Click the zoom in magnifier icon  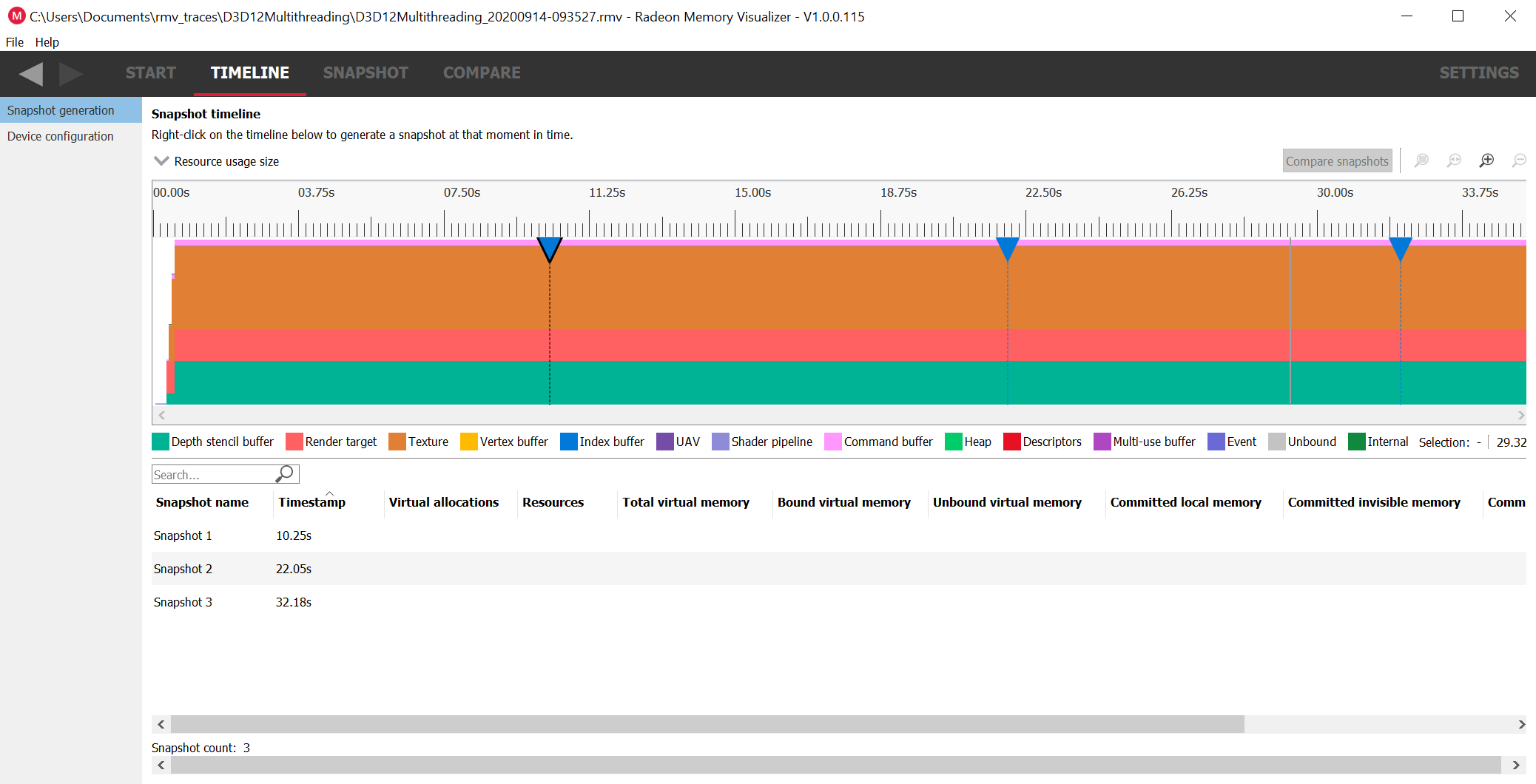1486,160
